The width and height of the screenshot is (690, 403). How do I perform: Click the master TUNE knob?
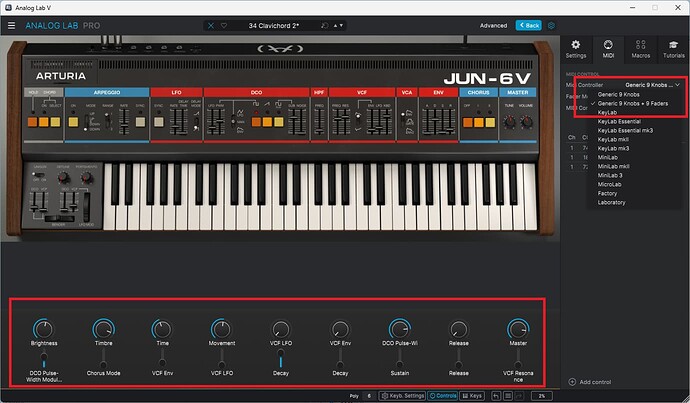coord(509,121)
